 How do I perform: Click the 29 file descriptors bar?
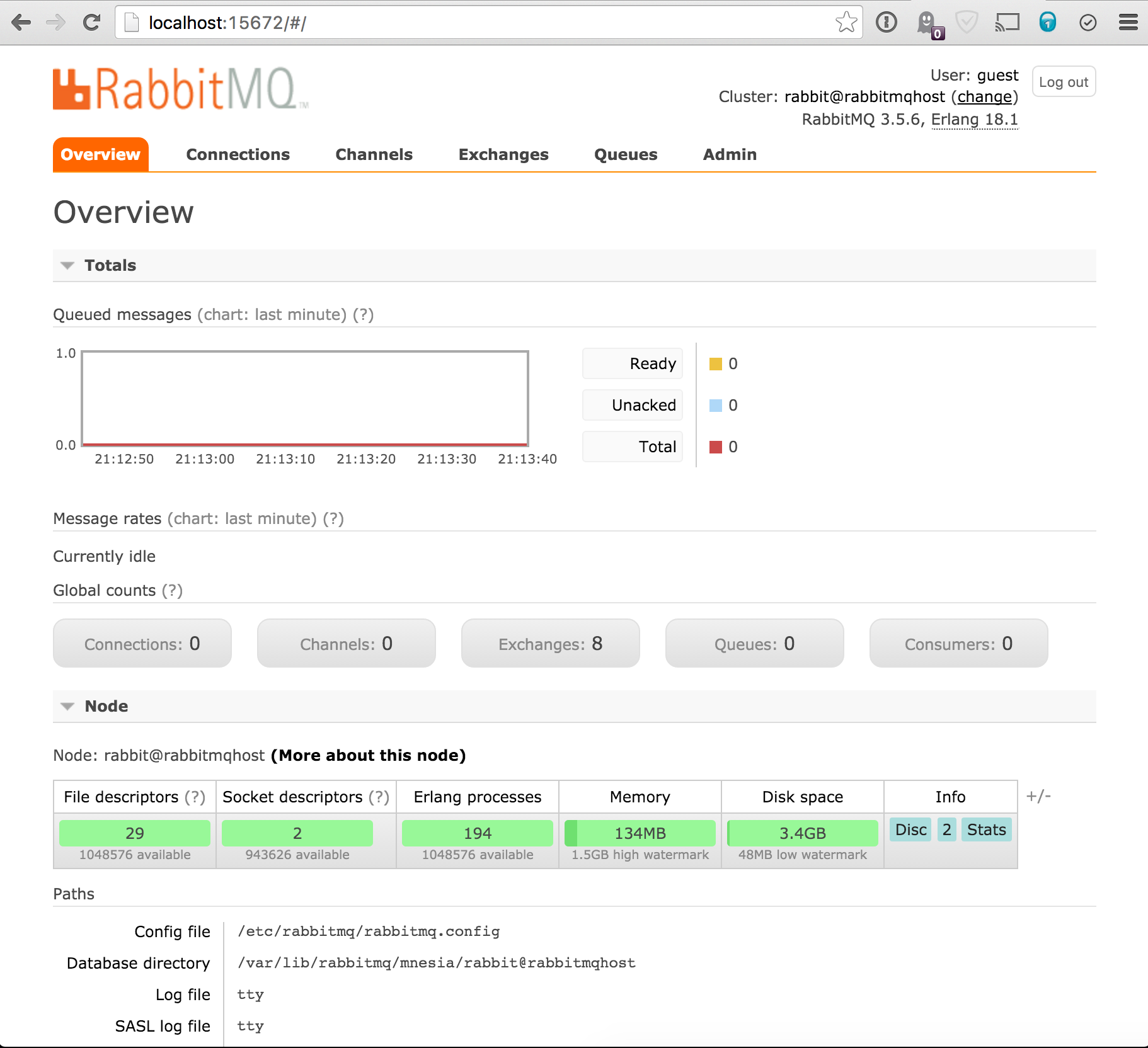135,833
